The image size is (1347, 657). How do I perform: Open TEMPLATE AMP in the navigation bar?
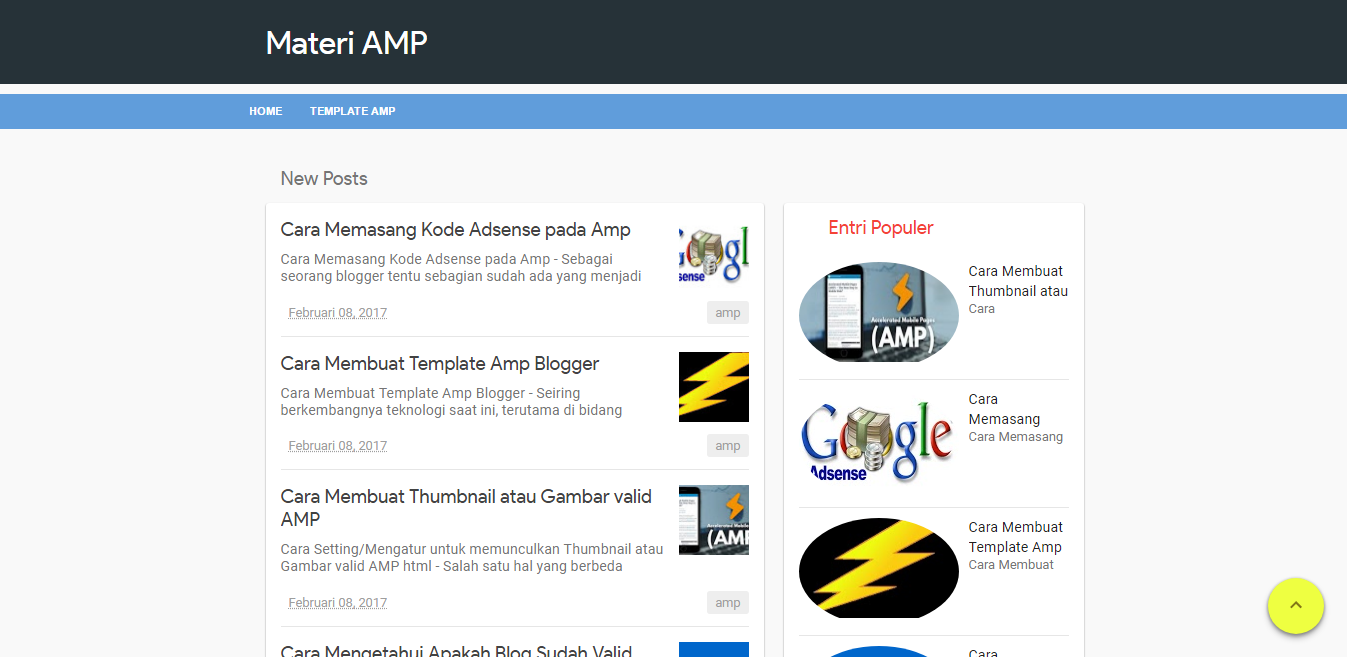coord(352,111)
